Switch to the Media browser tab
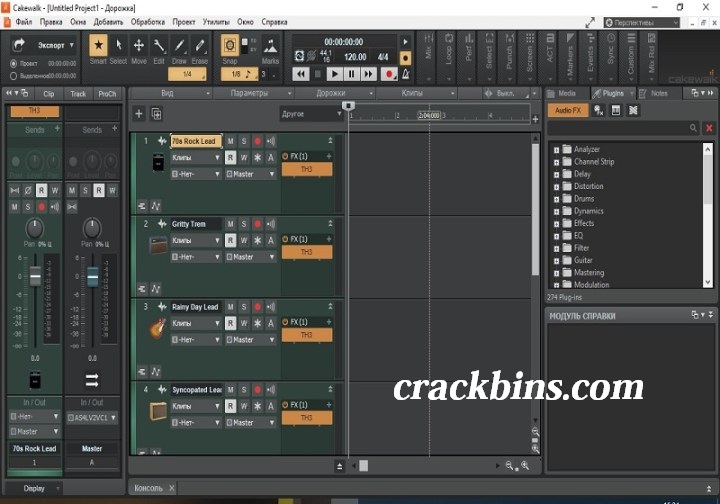 click(x=567, y=93)
